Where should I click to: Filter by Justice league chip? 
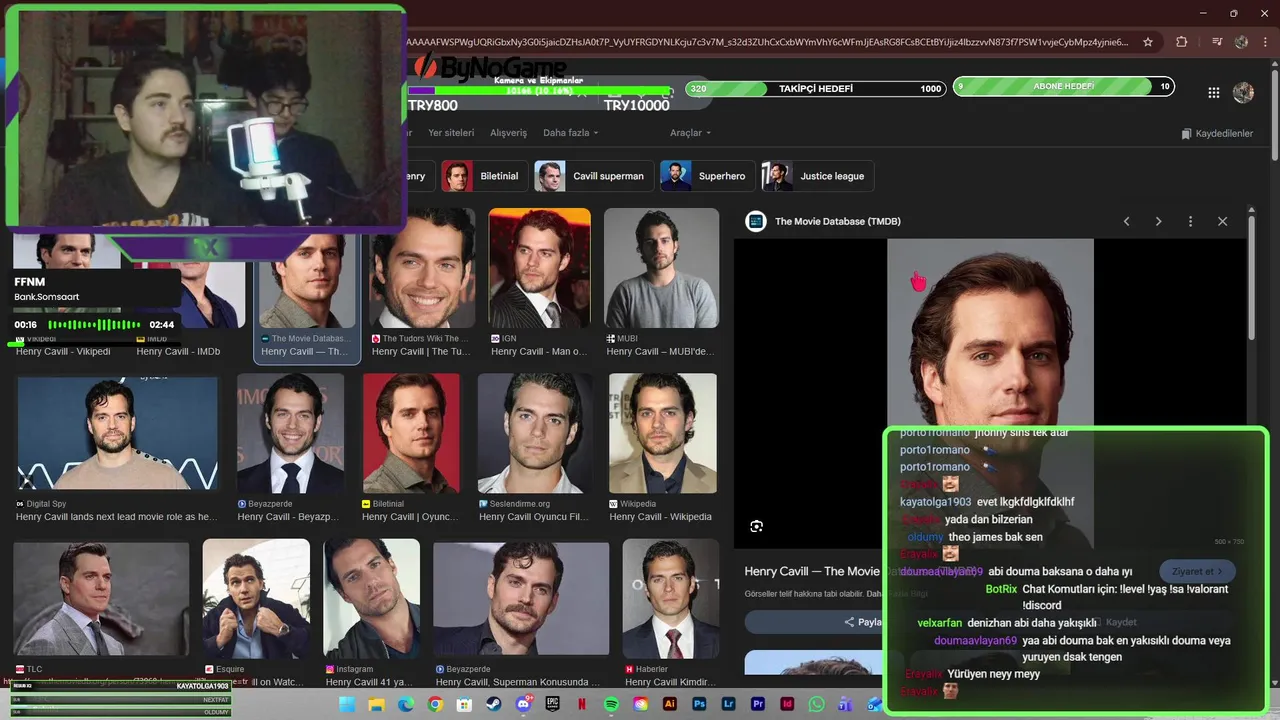[x=818, y=176]
